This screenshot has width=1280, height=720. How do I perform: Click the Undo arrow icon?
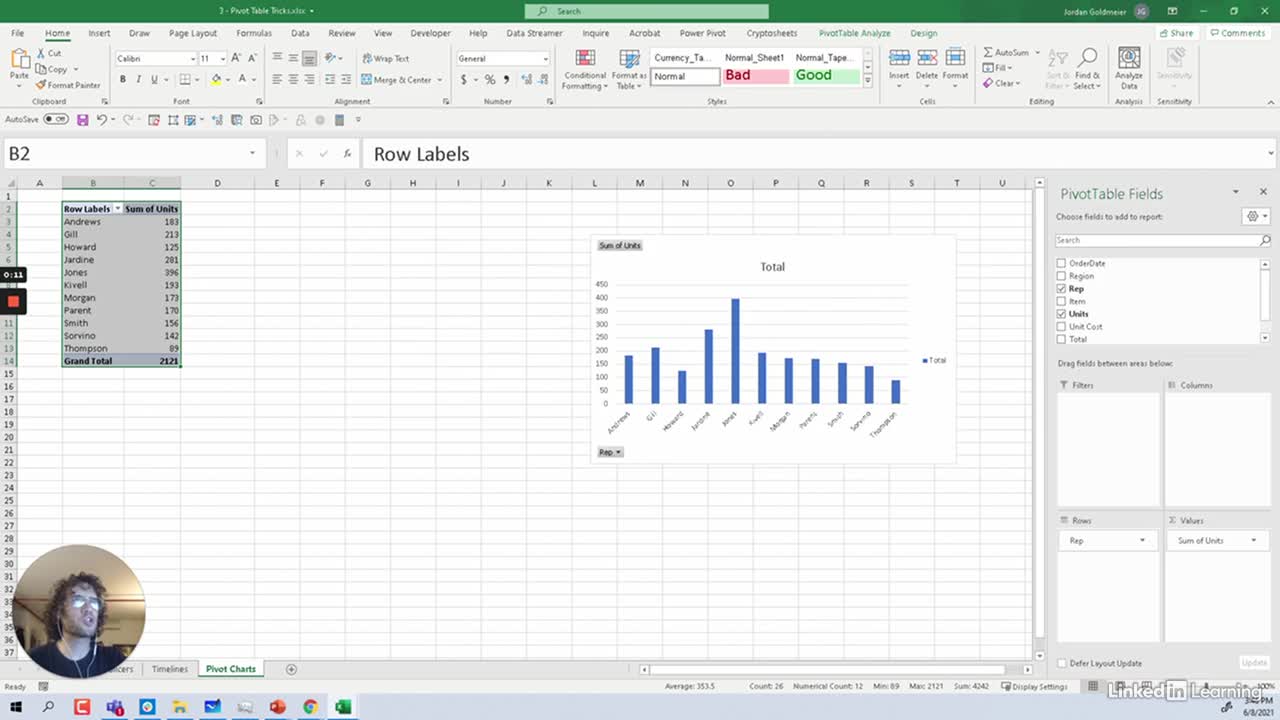click(101, 120)
